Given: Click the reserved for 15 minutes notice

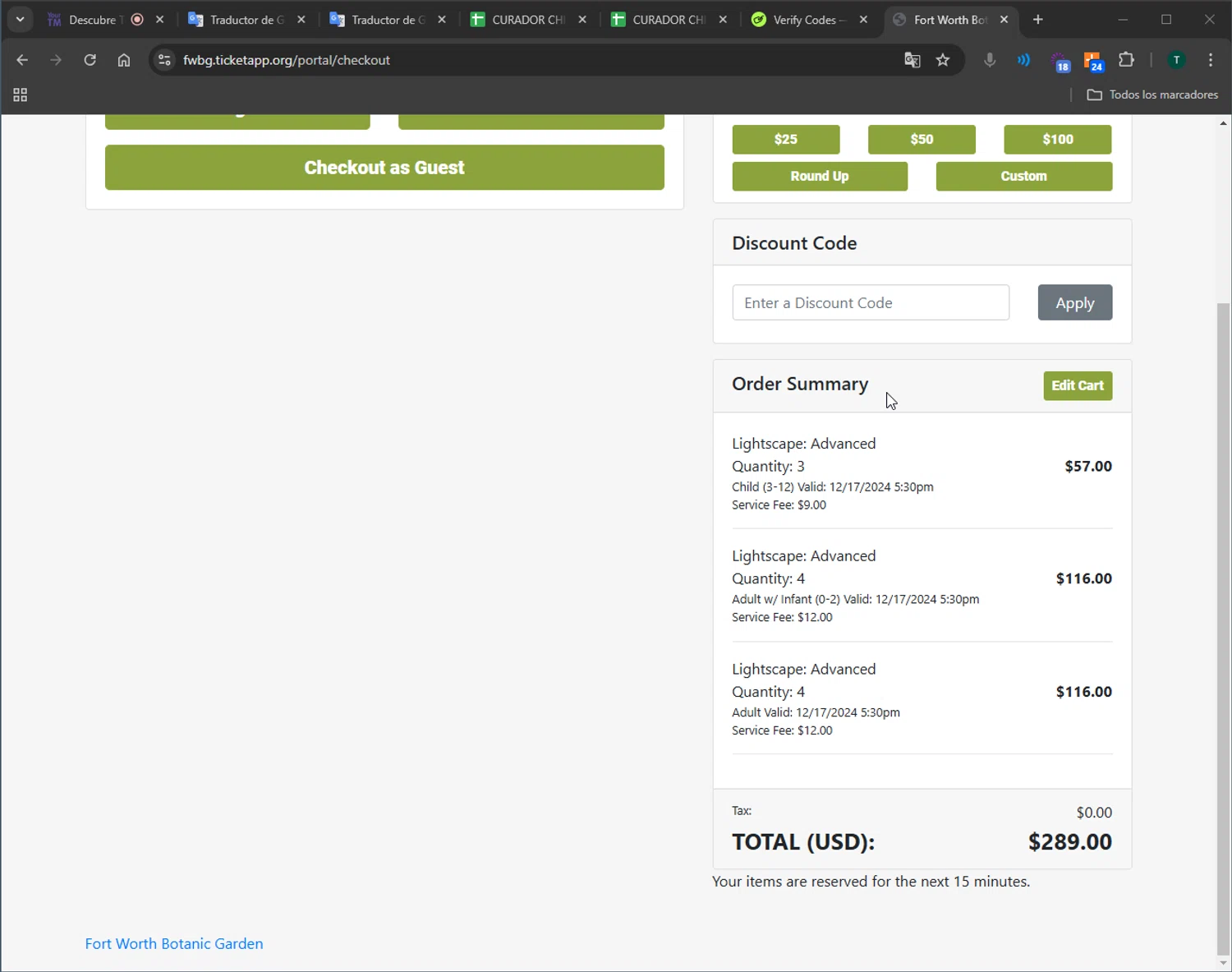Looking at the screenshot, I should [871, 881].
